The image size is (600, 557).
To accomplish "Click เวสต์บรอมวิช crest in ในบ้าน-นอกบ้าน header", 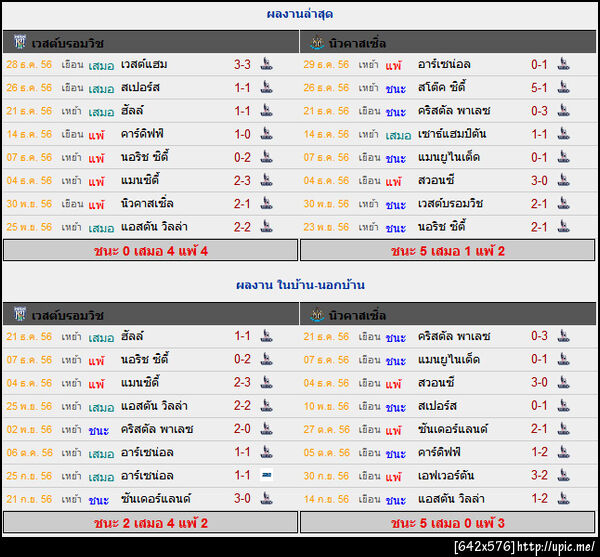I will pos(20,314).
